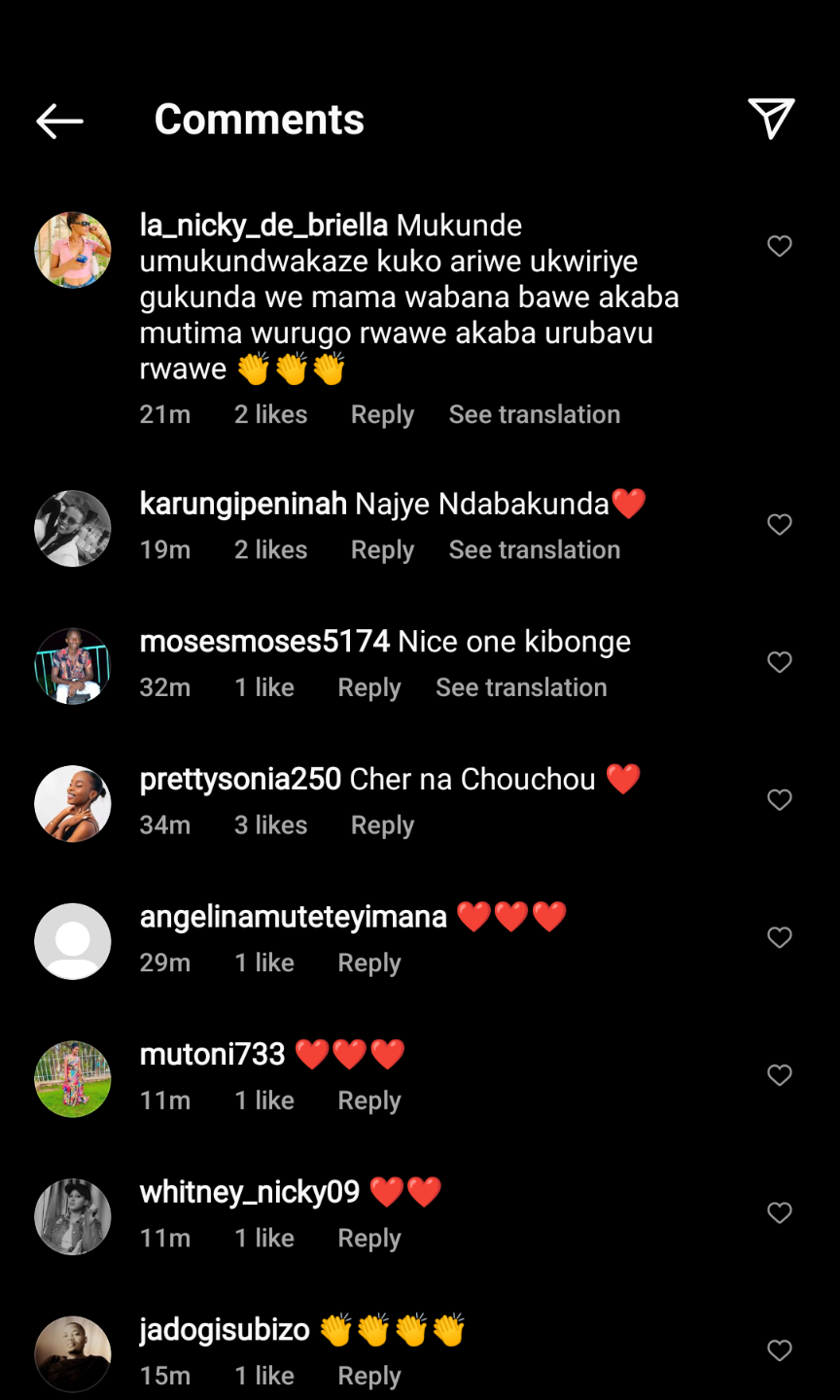Reply to prettysonia250's comment
The height and width of the screenshot is (1400, 840).
click(382, 825)
